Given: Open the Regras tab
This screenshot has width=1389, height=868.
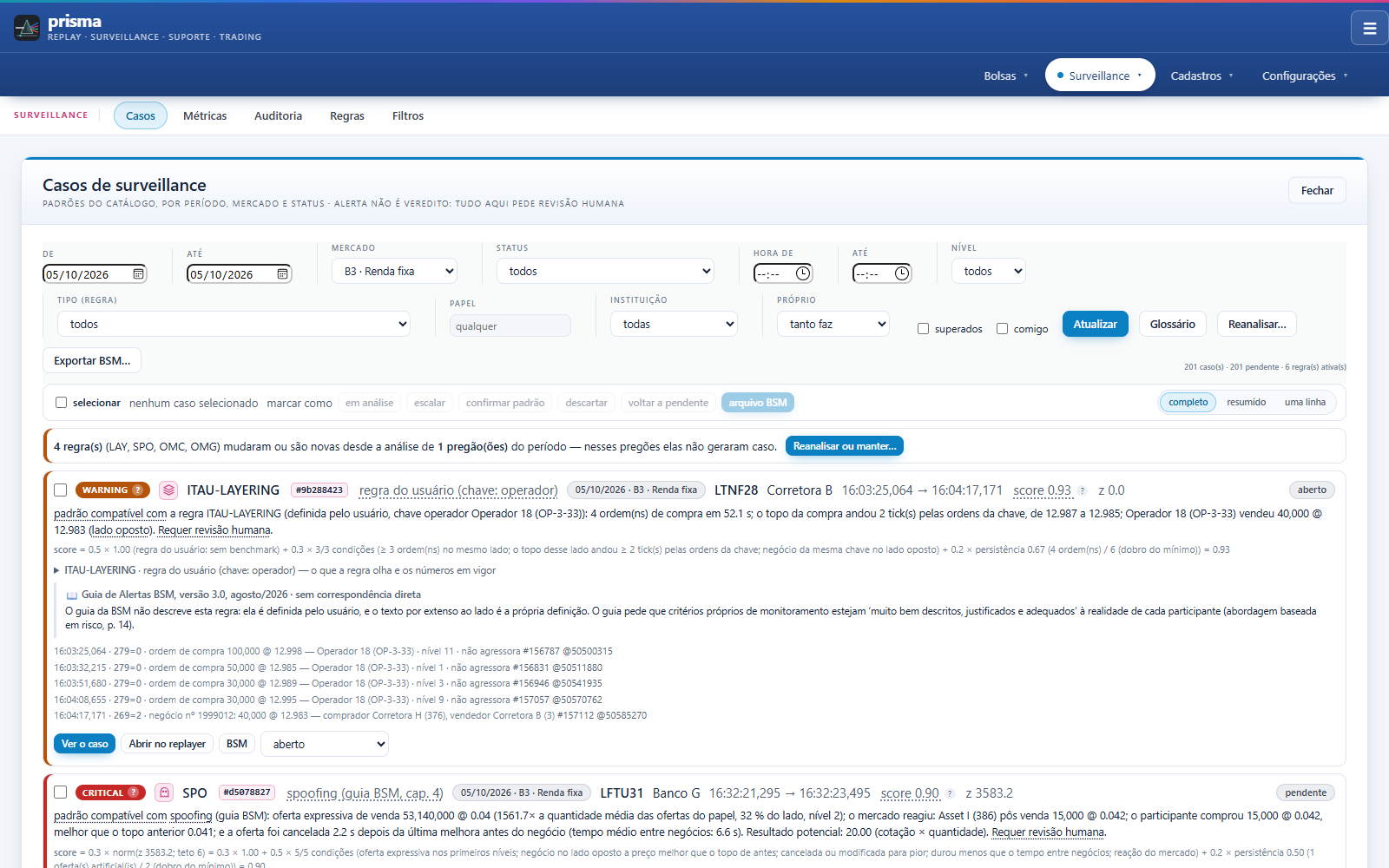Looking at the screenshot, I should click(347, 116).
